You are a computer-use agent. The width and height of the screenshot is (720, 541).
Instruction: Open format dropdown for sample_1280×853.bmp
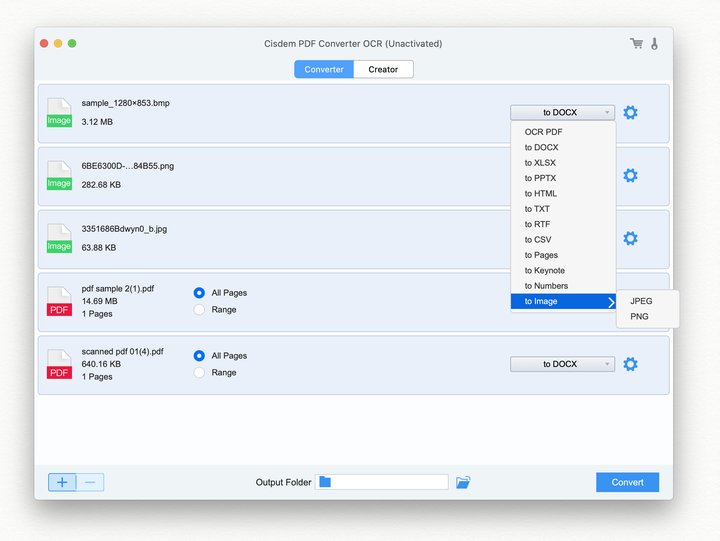[x=562, y=113]
